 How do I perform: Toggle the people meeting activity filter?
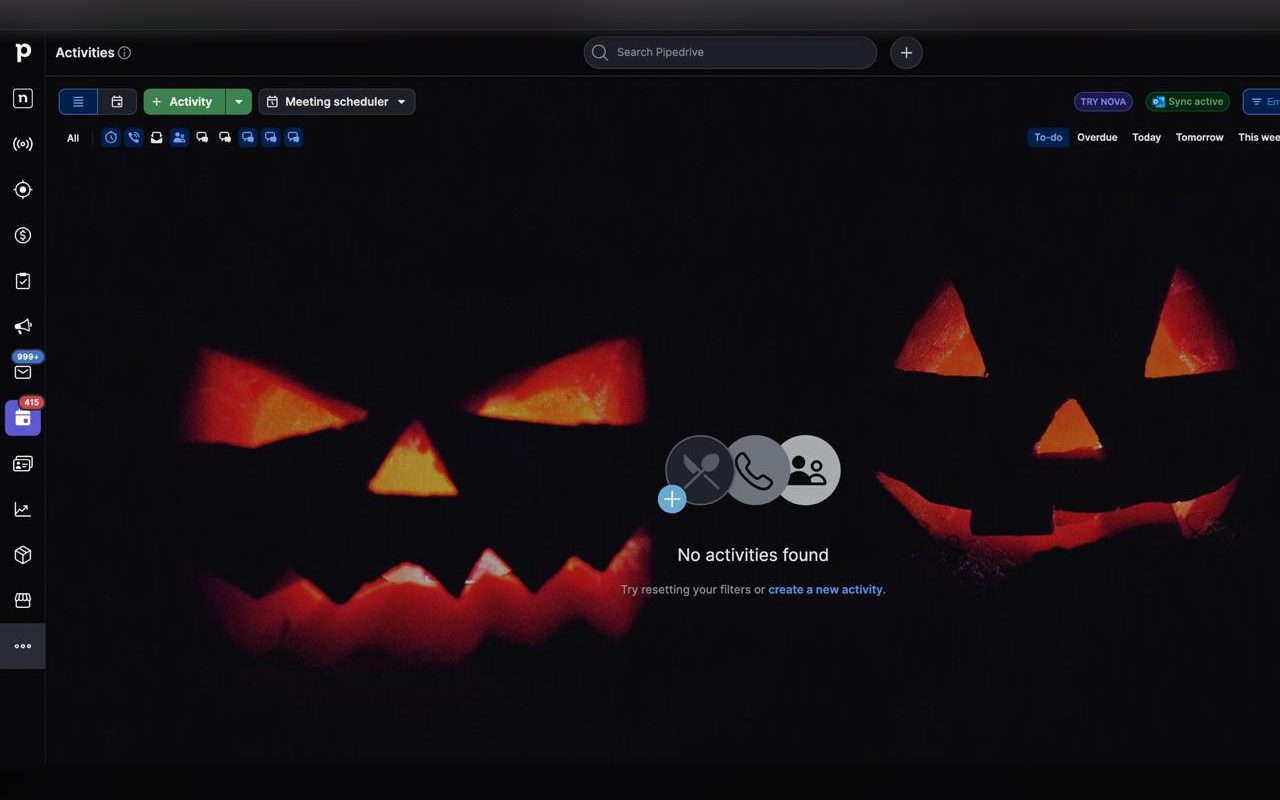(179, 138)
